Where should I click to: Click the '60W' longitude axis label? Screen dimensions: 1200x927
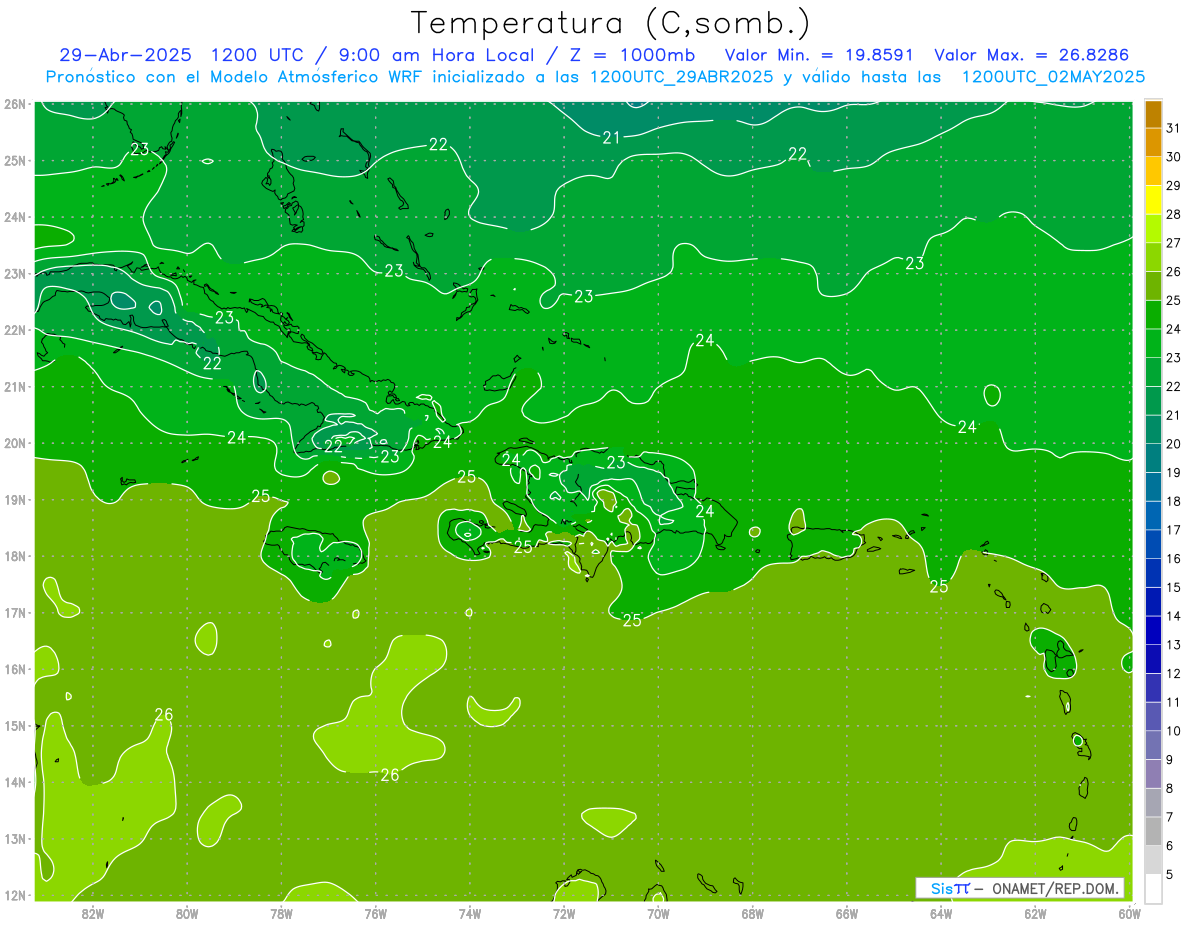[1130, 913]
